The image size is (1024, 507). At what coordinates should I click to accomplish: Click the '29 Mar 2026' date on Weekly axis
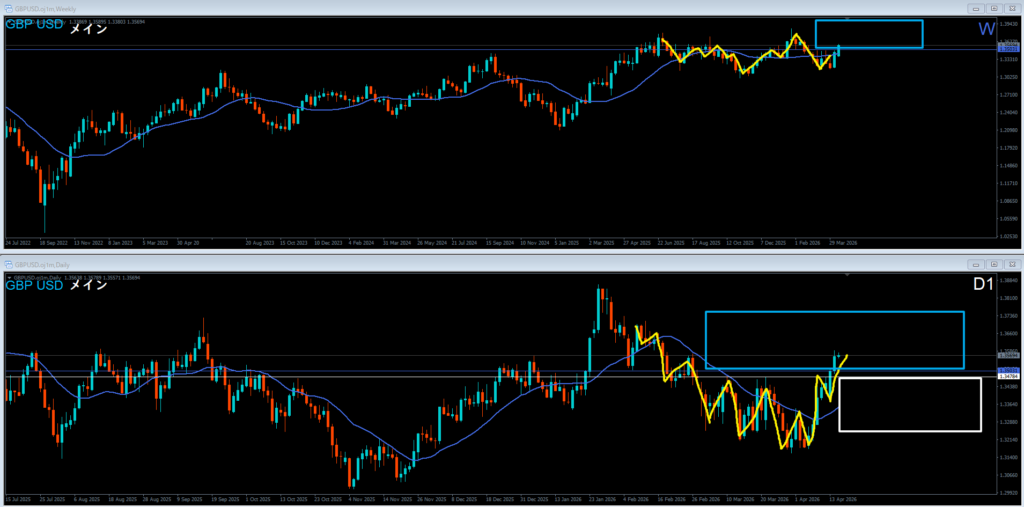point(843,242)
